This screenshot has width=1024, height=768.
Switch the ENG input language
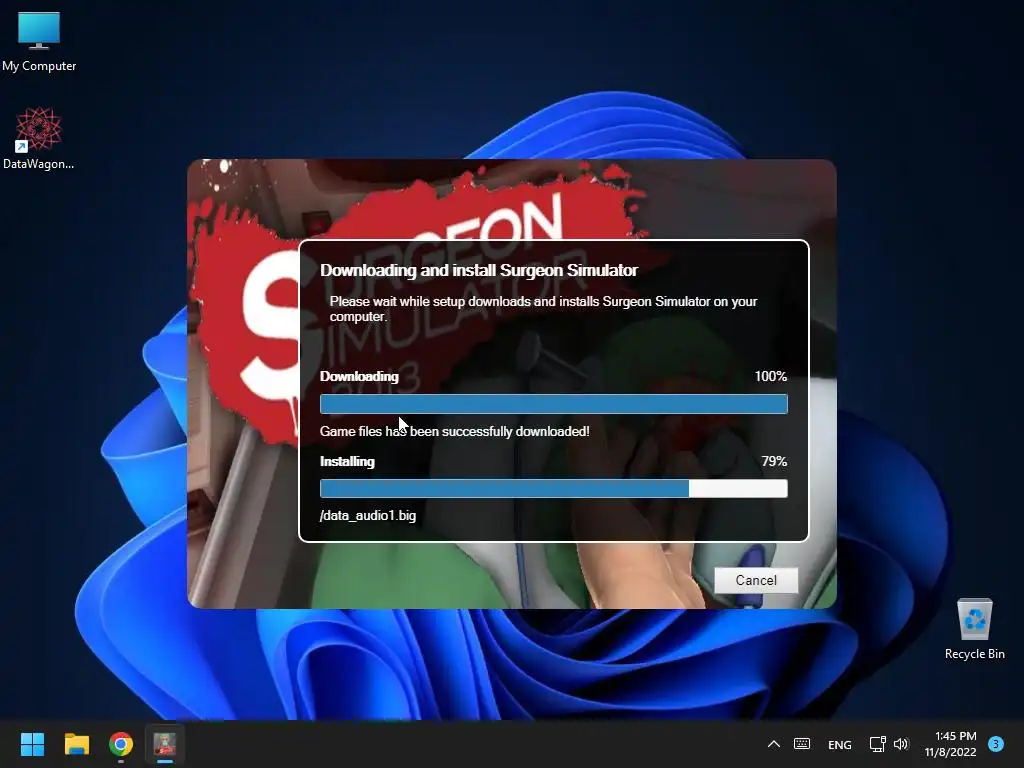(x=840, y=744)
